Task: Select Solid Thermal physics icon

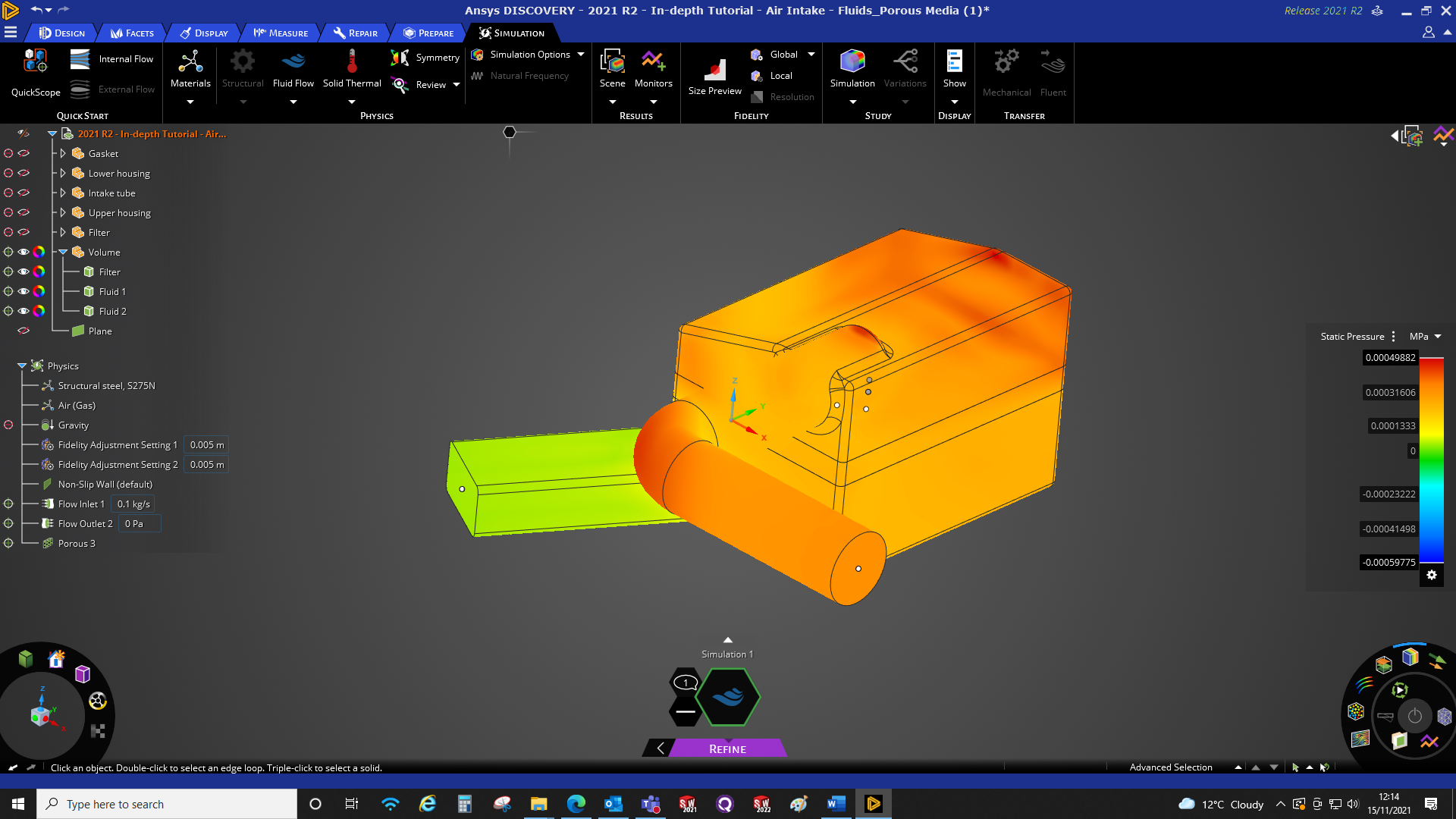Action: (x=352, y=70)
